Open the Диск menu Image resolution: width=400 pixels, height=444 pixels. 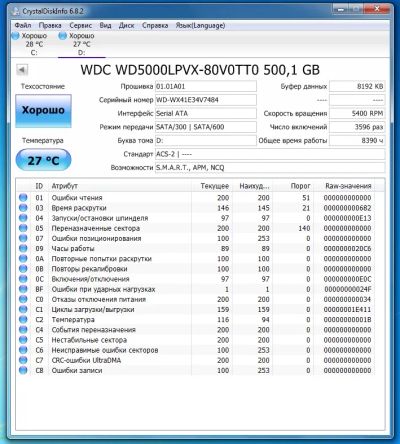coord(127,26)
